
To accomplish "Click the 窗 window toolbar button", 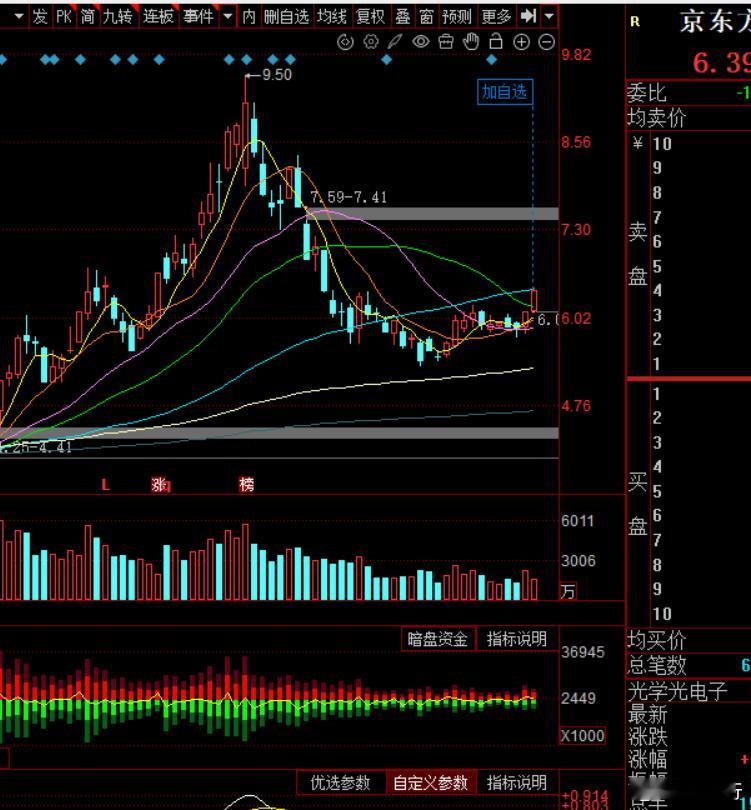I will pos(426,17).
